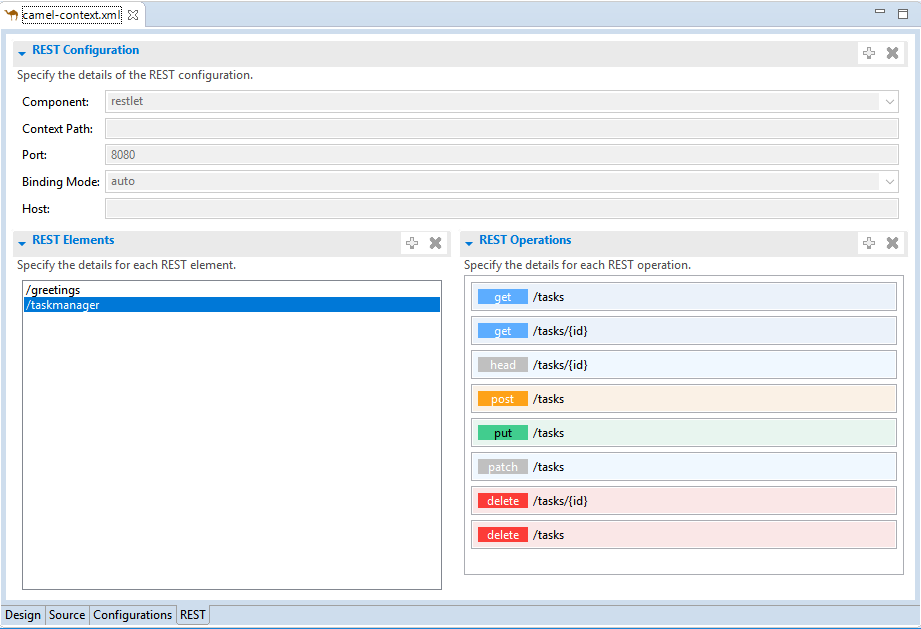
Task: Open the Configurations tab
Action: tap(132, 615)
